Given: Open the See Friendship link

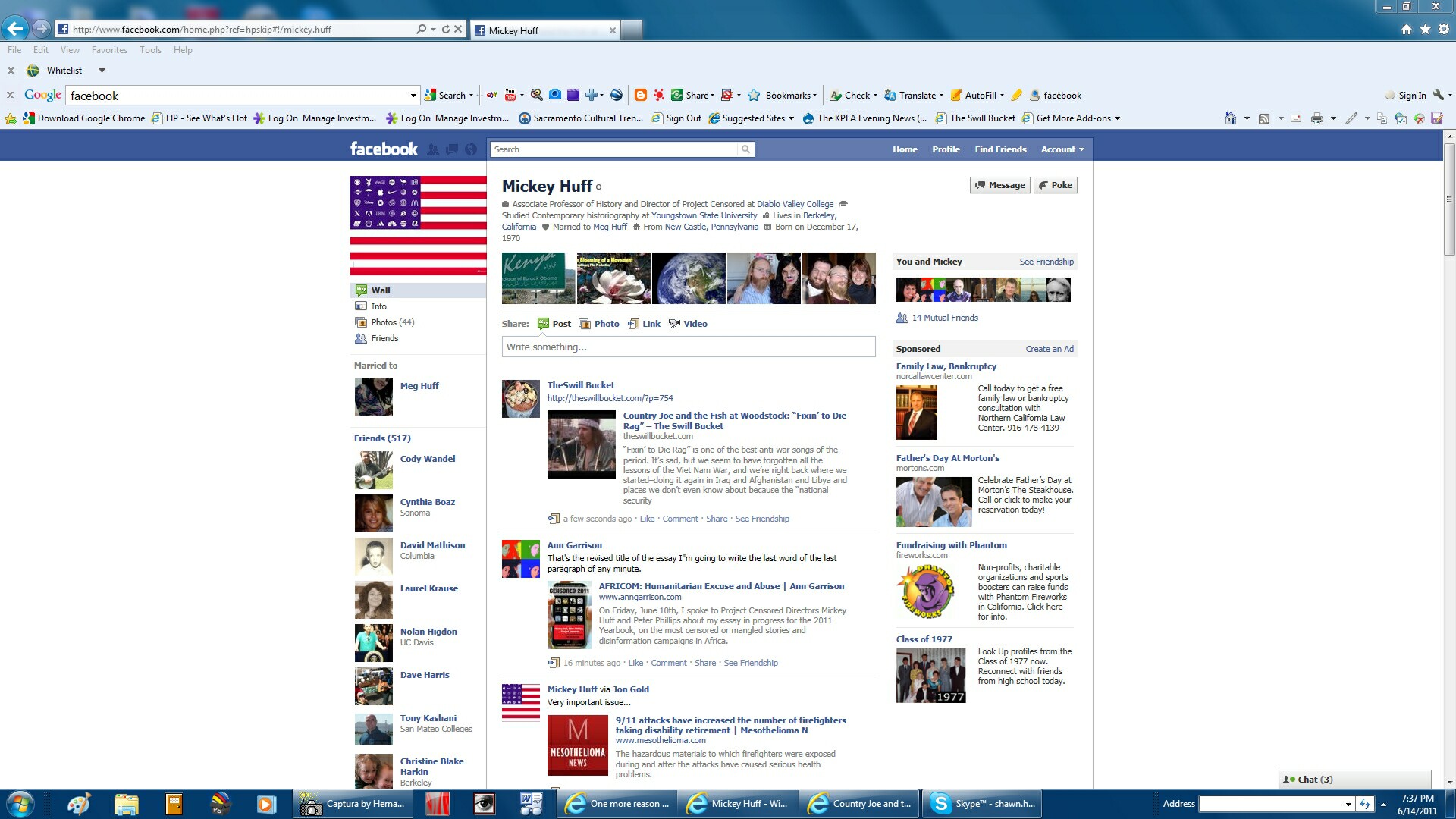Looking at the screenshot, I should (1046, 262).
